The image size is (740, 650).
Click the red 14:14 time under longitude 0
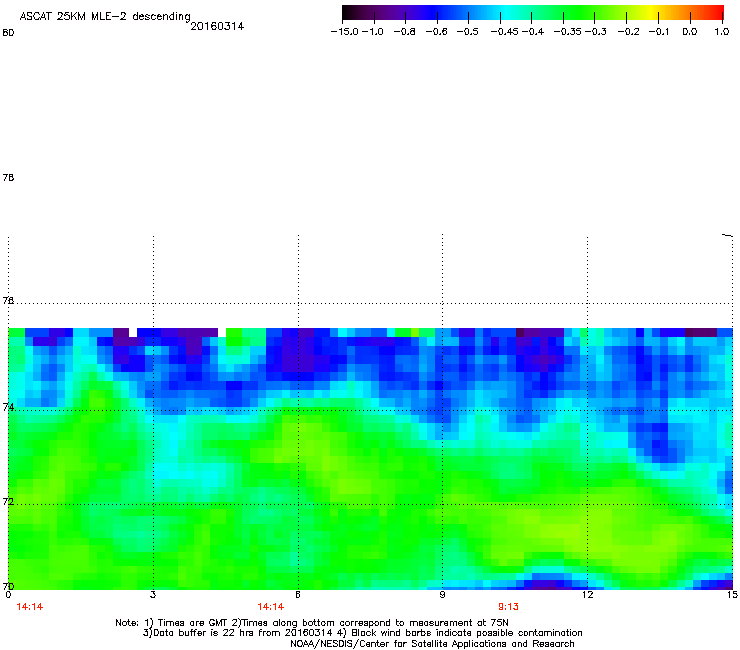point(30,607)
